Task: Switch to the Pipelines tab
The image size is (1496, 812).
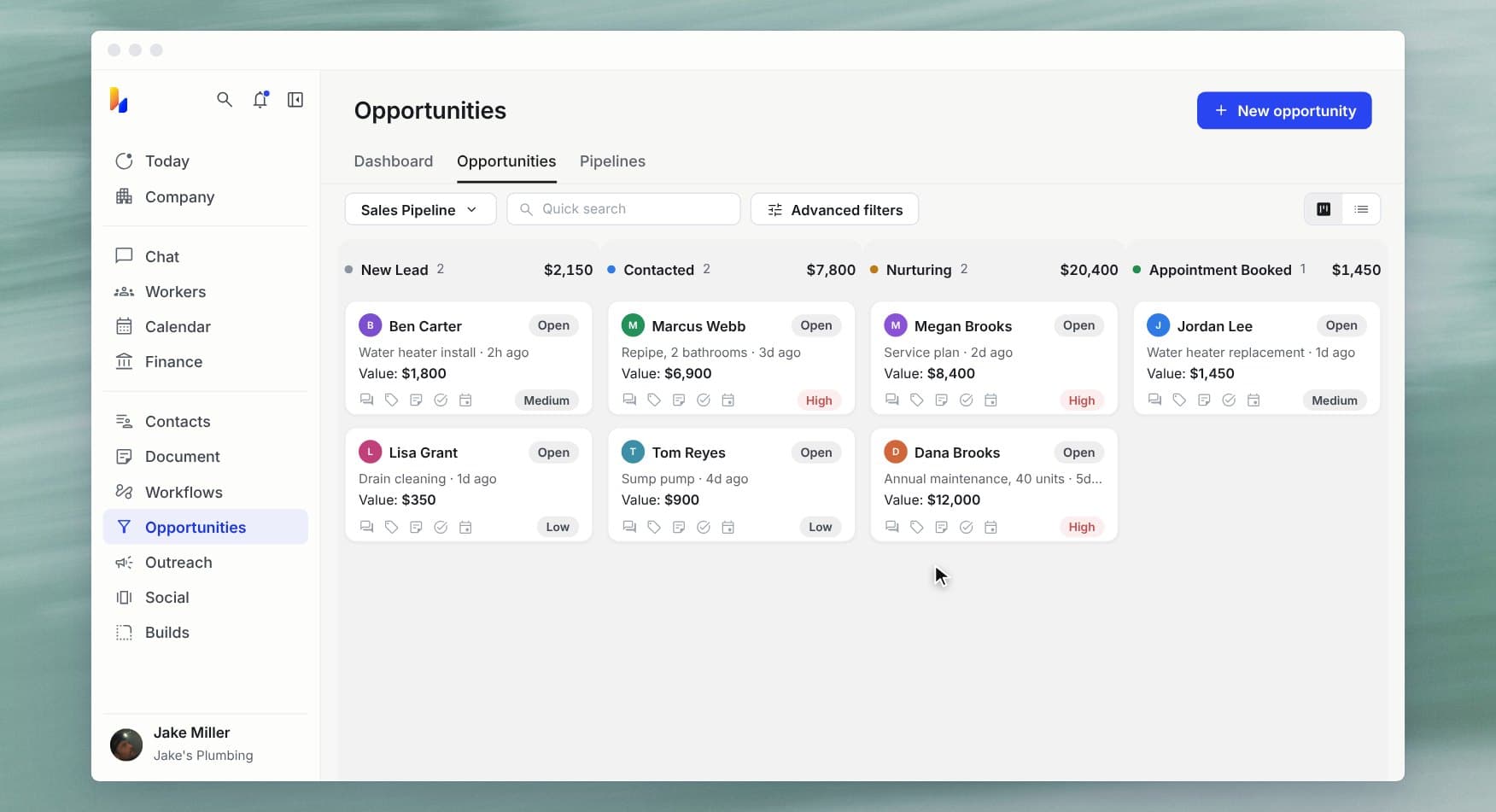Action: [x=612, y=161]
